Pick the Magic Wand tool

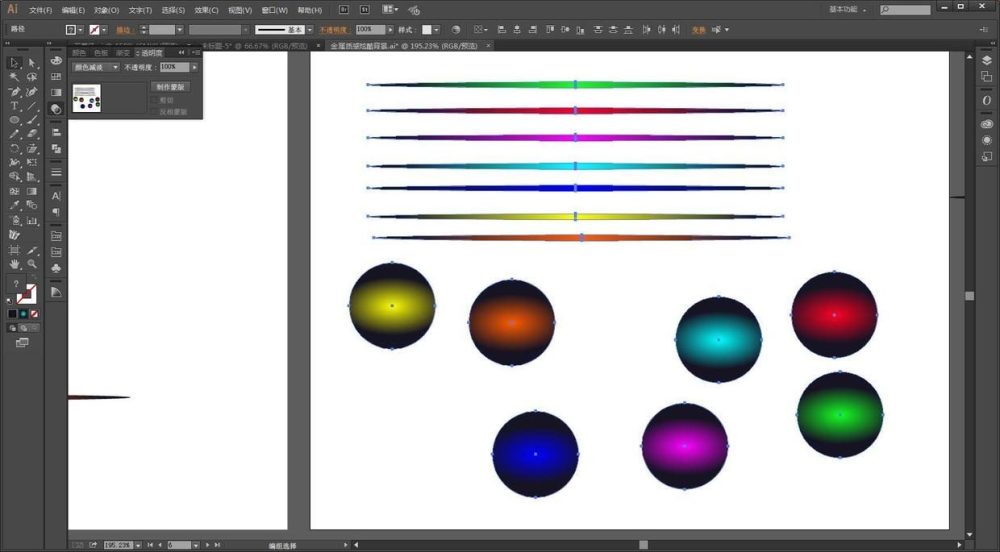click(x=15, y=77)
